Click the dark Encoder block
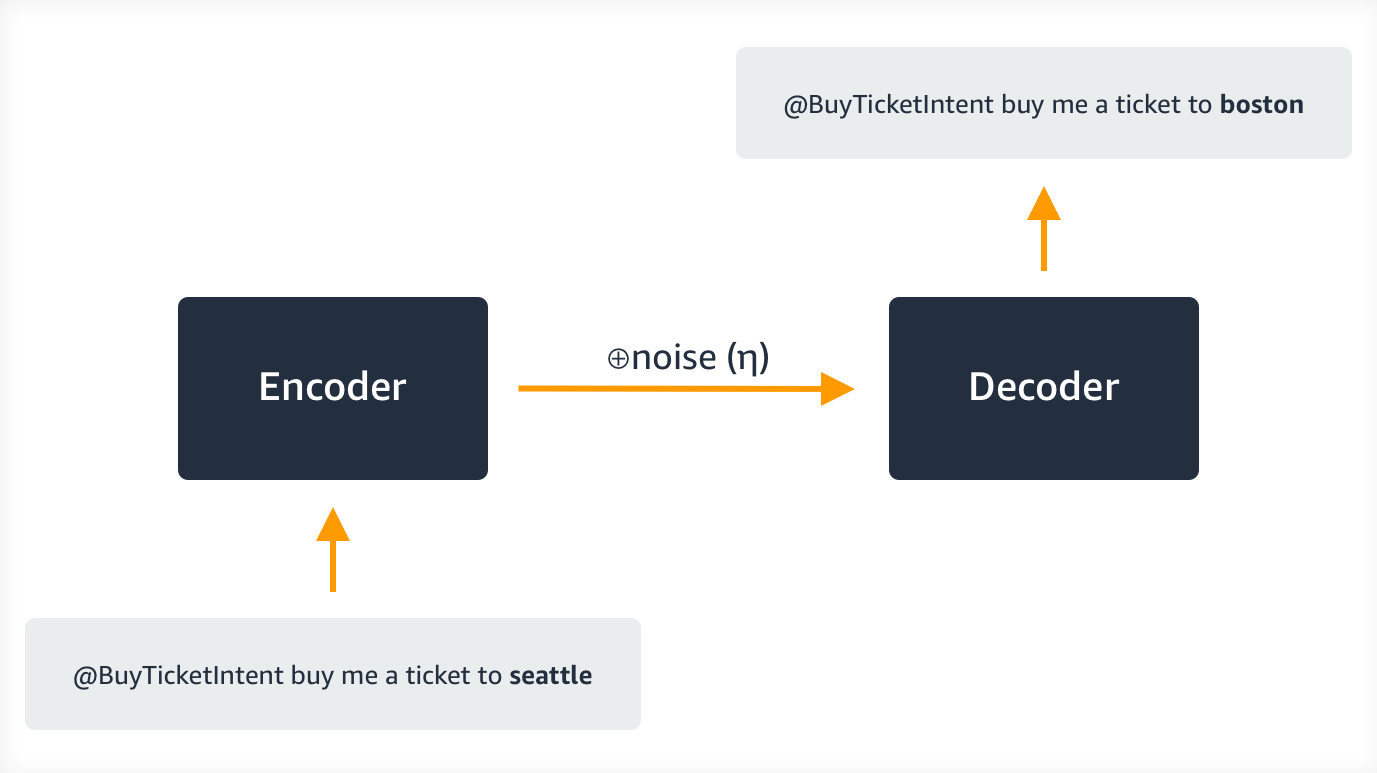 tap(332, 388)
